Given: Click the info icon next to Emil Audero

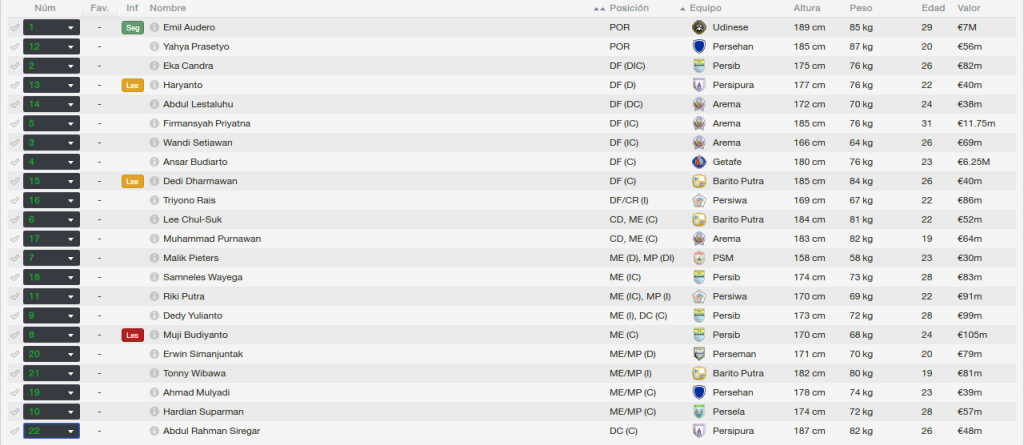Looking at the screenshot, I should tap(154, 27).
